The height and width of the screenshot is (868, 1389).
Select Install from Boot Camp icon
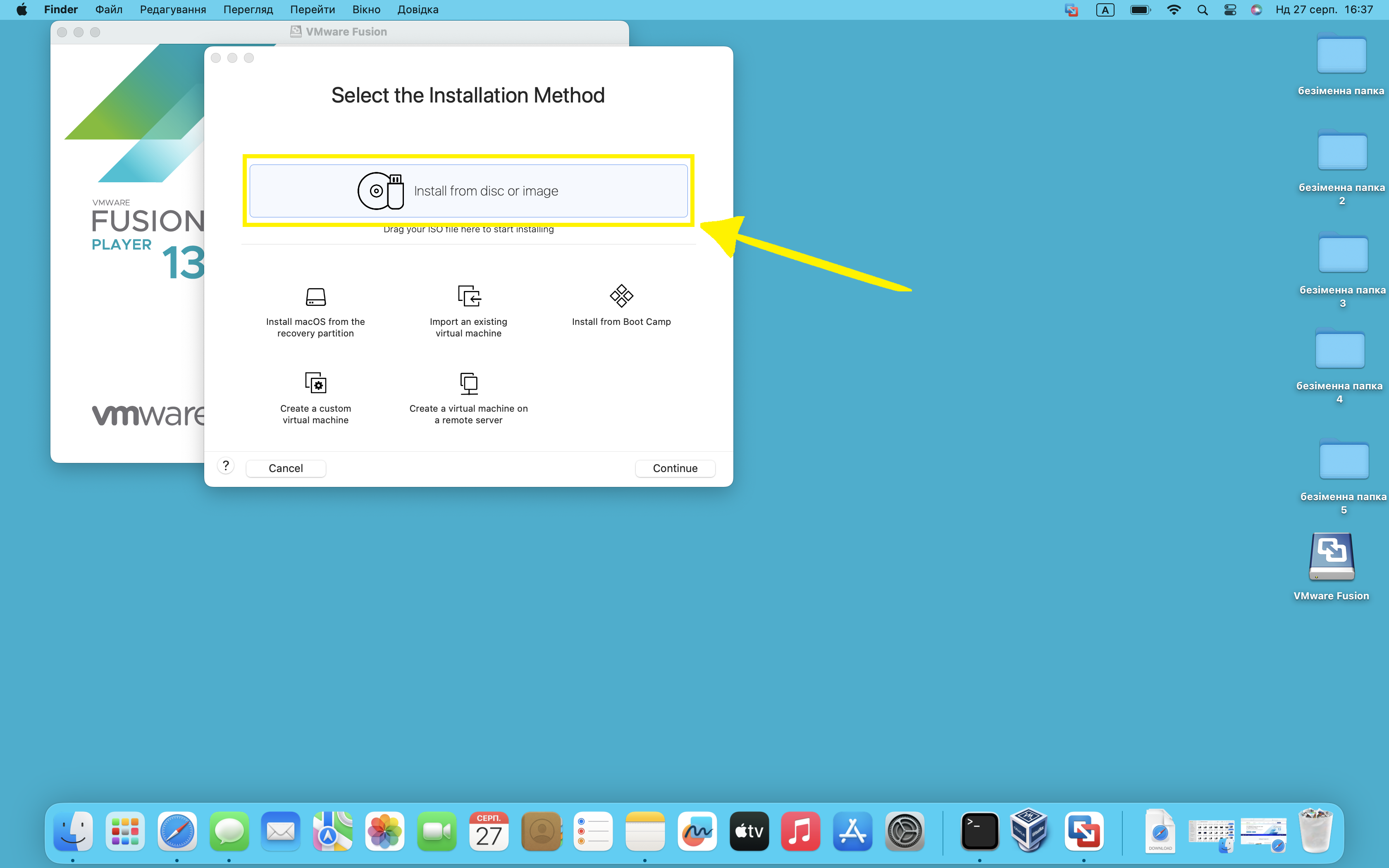point(621,296)
